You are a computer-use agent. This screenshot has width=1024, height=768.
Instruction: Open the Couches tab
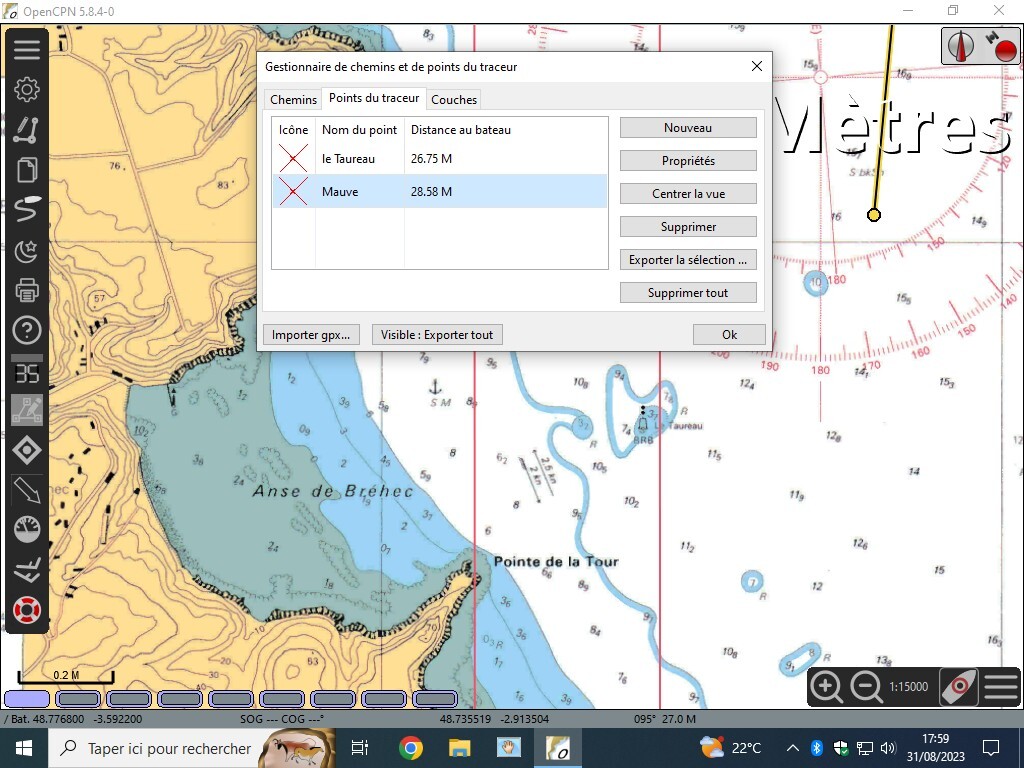coord(454,99)
